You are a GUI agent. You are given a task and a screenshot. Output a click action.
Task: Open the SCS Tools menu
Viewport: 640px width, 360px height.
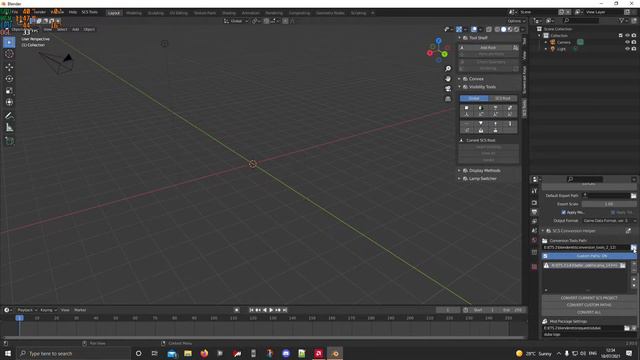coord(89,12)
